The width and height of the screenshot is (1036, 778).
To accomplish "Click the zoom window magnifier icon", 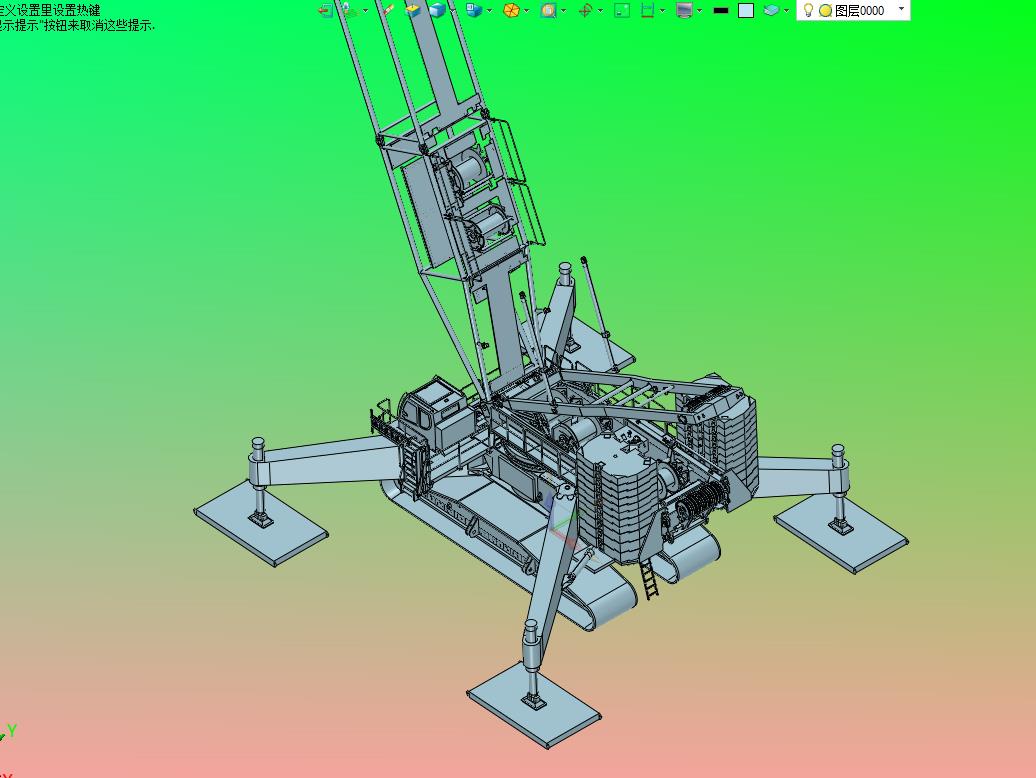I will [548, 10].
